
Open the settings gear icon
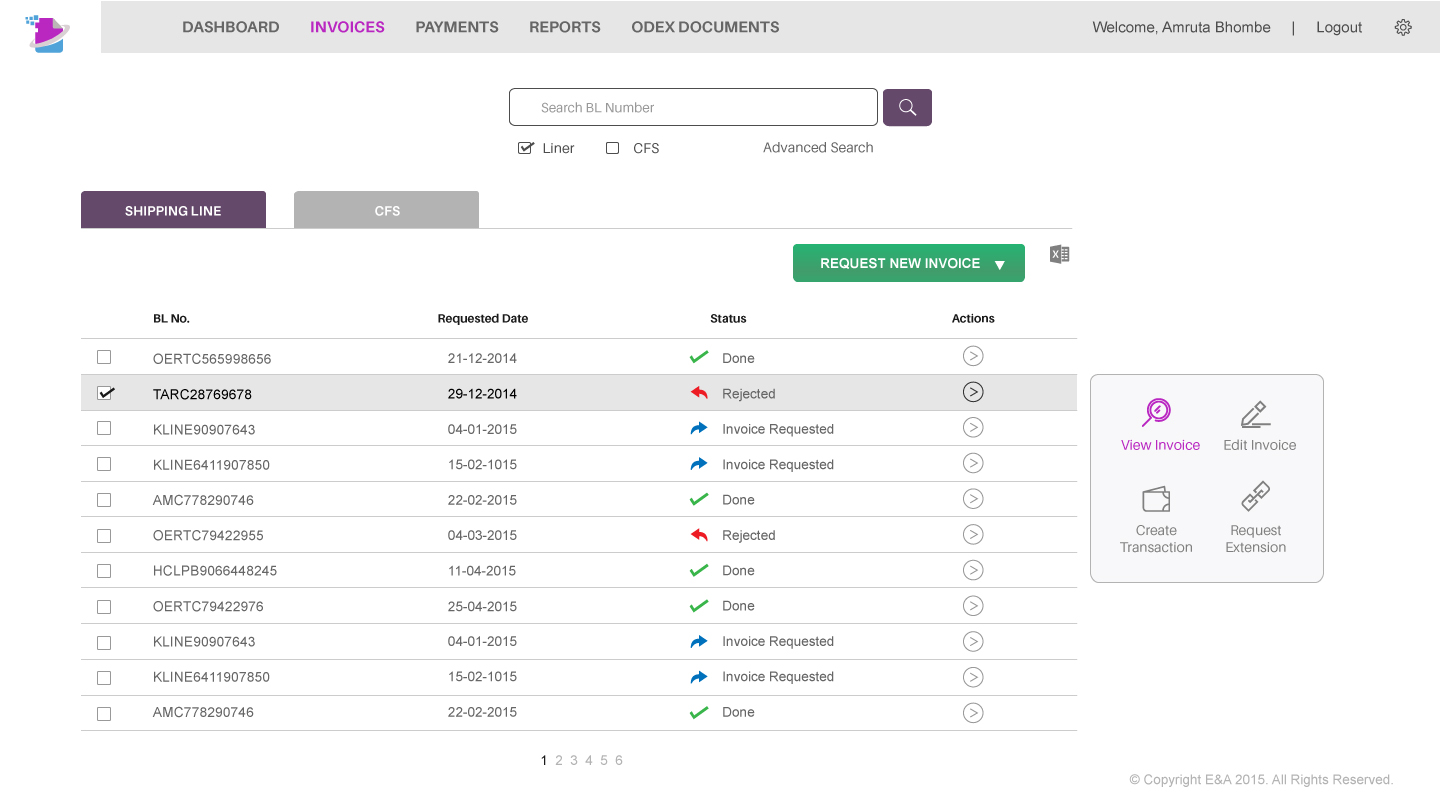click(x=1402, y=28)
